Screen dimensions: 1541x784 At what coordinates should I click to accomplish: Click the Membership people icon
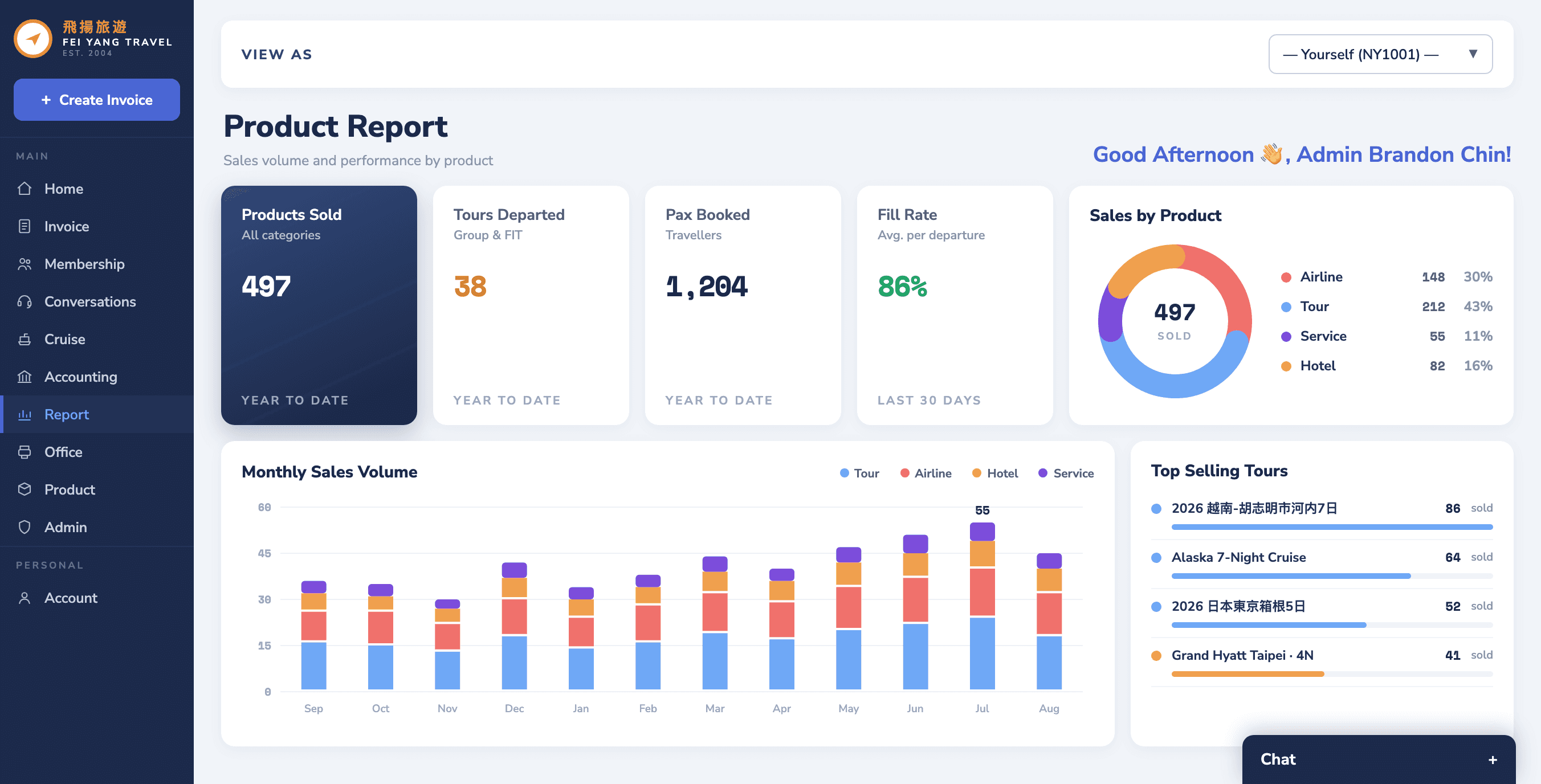25,264
